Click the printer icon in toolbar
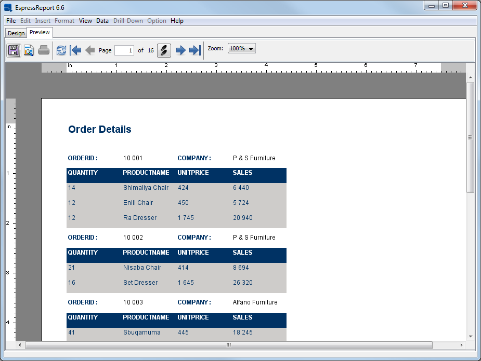 [44, 50]
